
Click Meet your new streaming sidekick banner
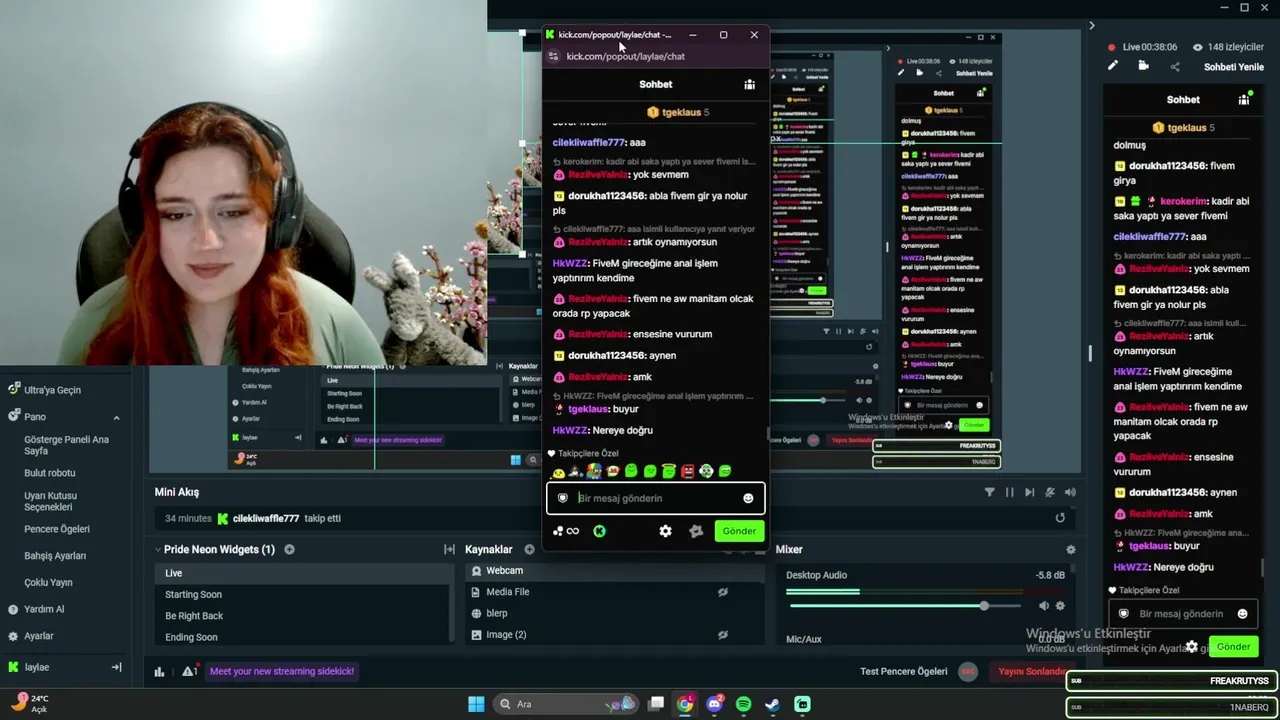tap(282, 671)
